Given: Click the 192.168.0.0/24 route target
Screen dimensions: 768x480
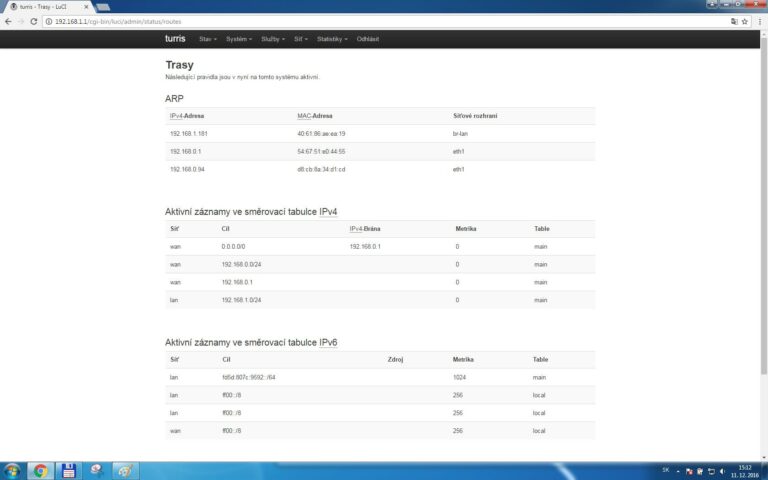Looking at the screenshot, I should [241, 264].
